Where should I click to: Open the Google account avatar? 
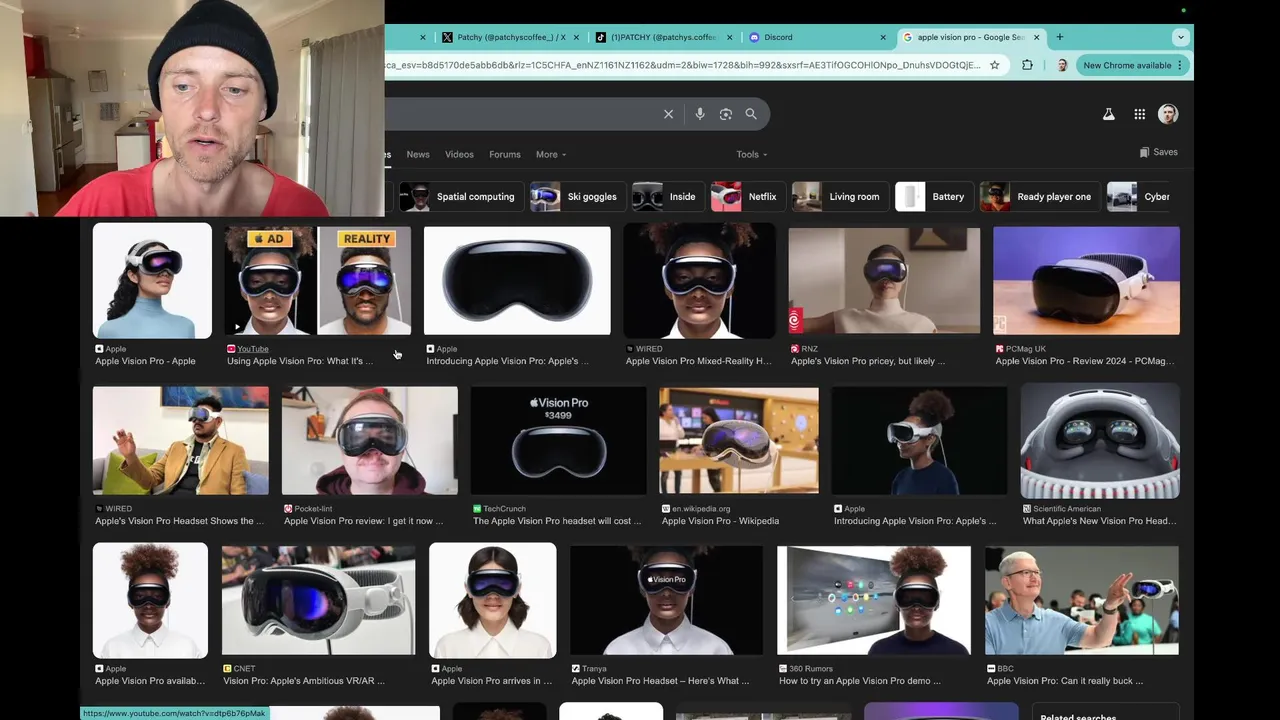(x=1168, y=114)
